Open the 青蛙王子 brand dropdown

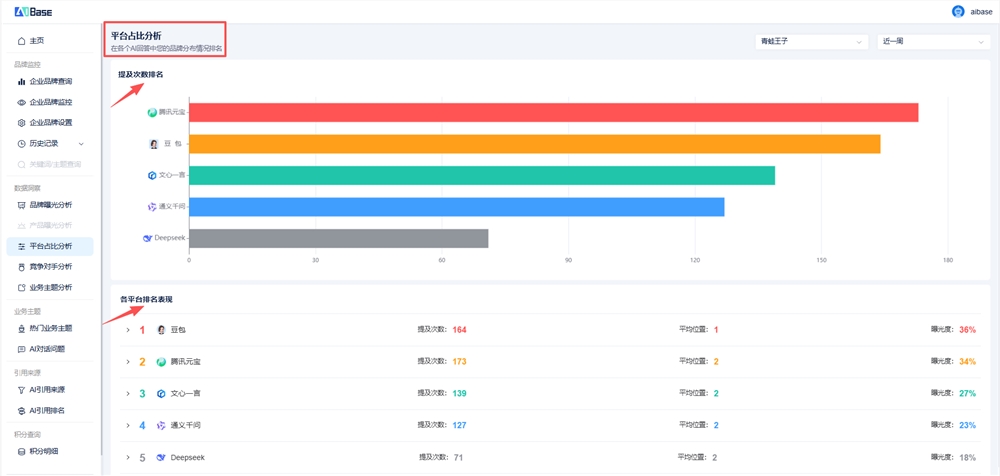811,42
